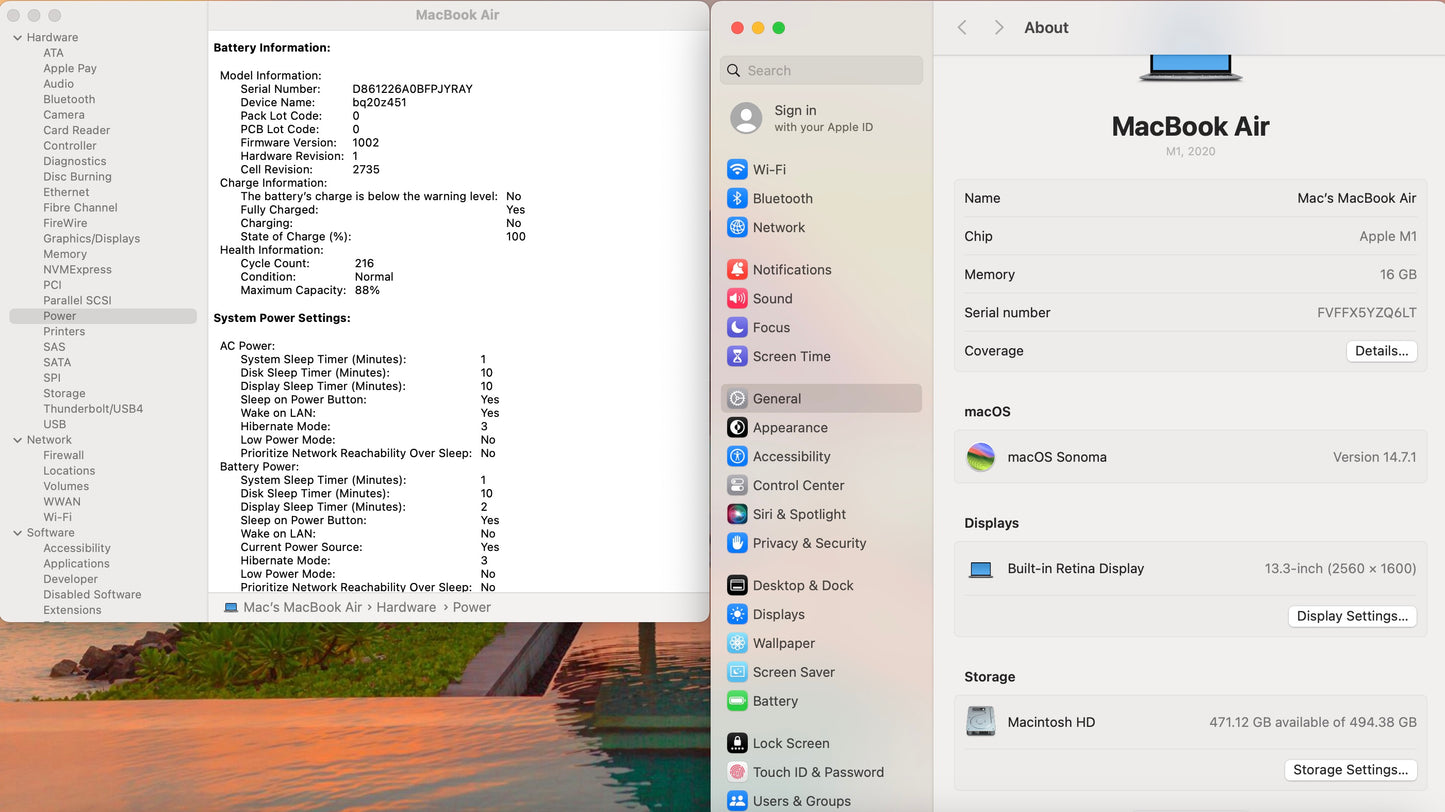Click the Search field in System Settings
The image size is (1445, 812).
point(821,71)
